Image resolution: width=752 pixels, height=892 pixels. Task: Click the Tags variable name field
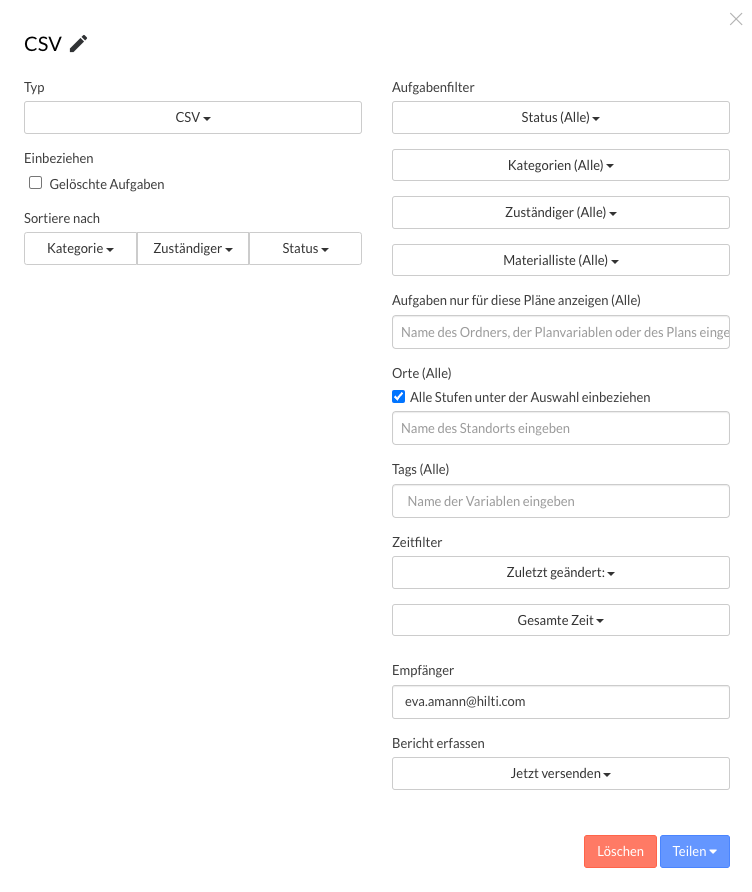(560, 501)
